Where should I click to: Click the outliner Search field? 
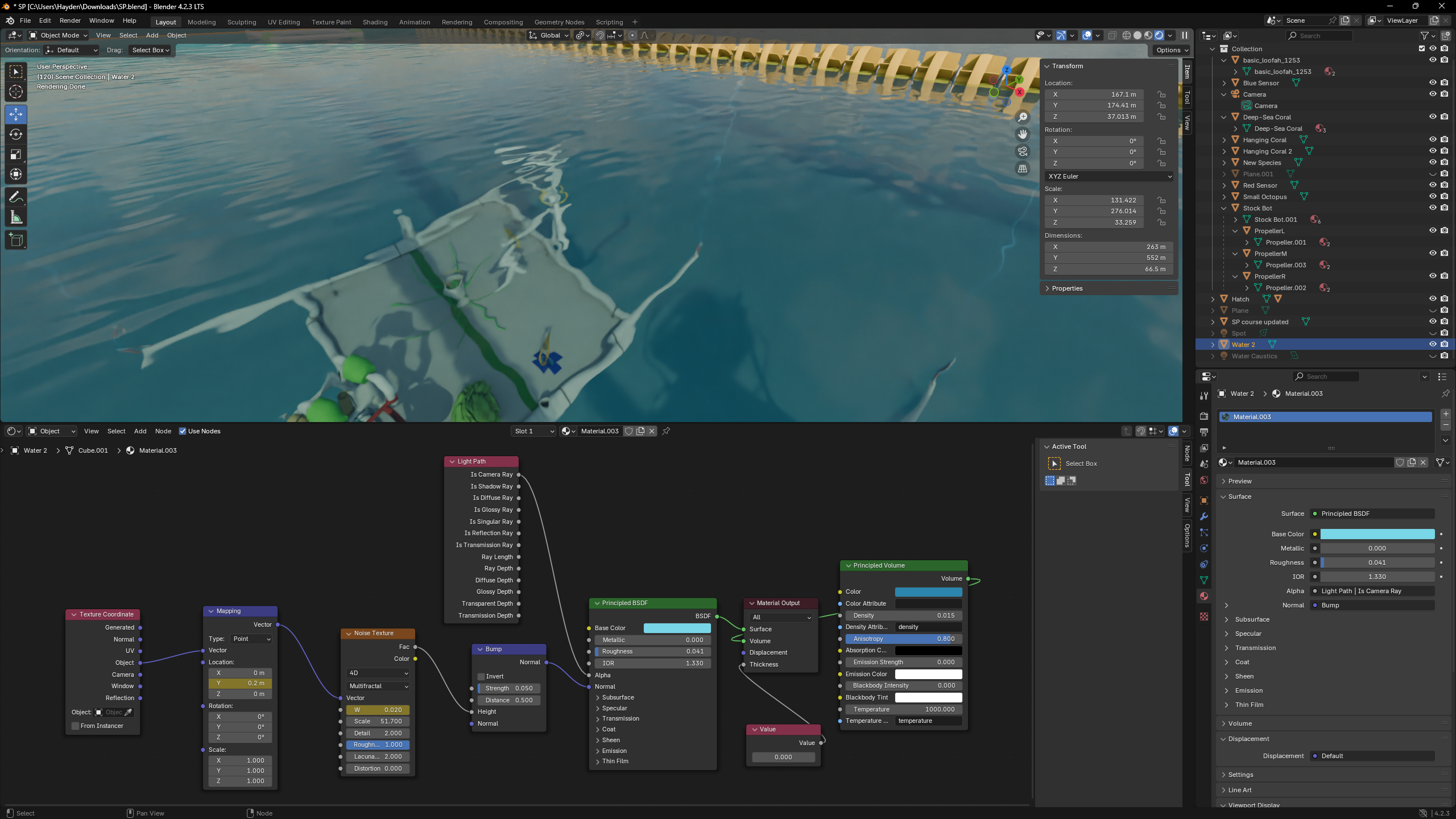click(x=1319, y=35)
